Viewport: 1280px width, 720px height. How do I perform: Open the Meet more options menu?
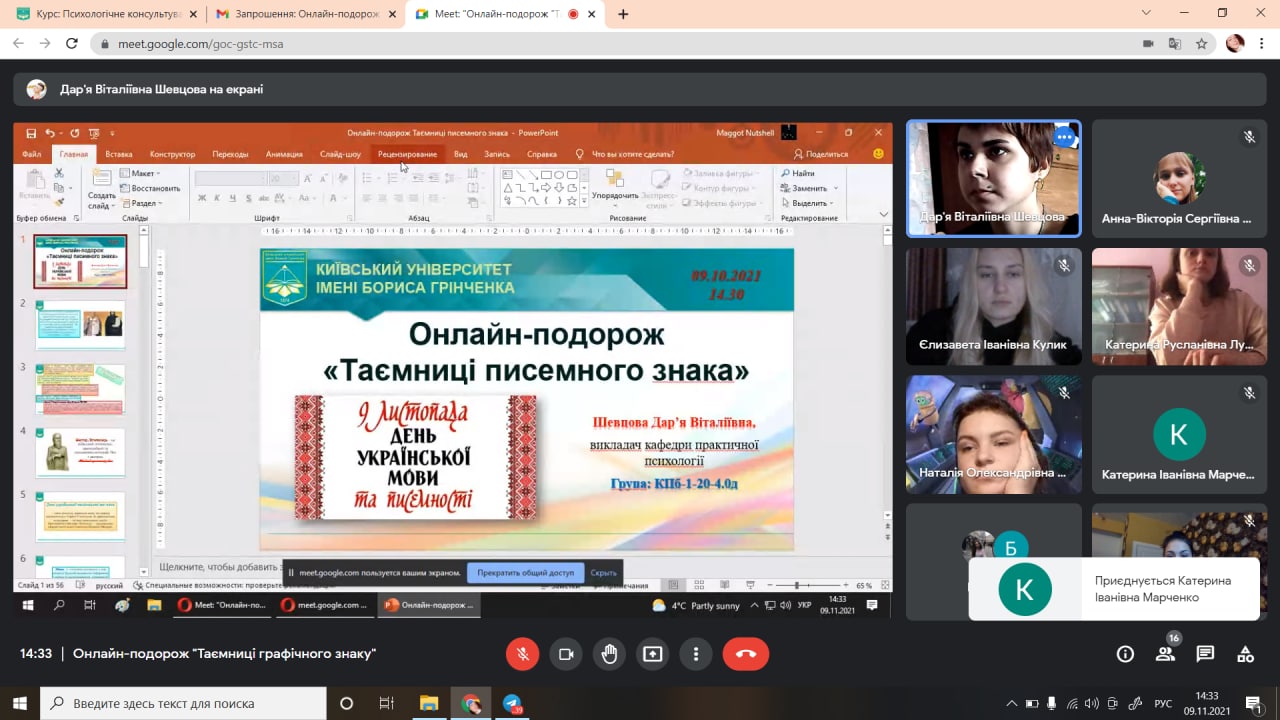696,654
